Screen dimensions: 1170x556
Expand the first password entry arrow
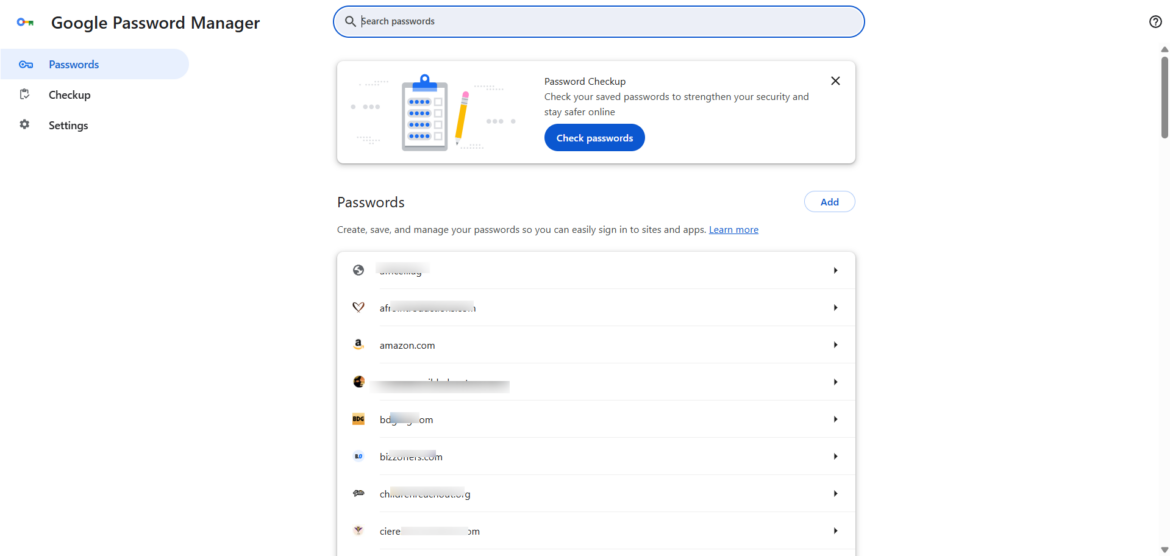pos(835,270)
